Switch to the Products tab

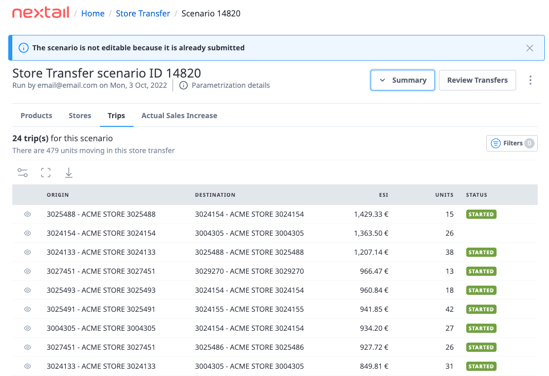[x=36, y=116]
